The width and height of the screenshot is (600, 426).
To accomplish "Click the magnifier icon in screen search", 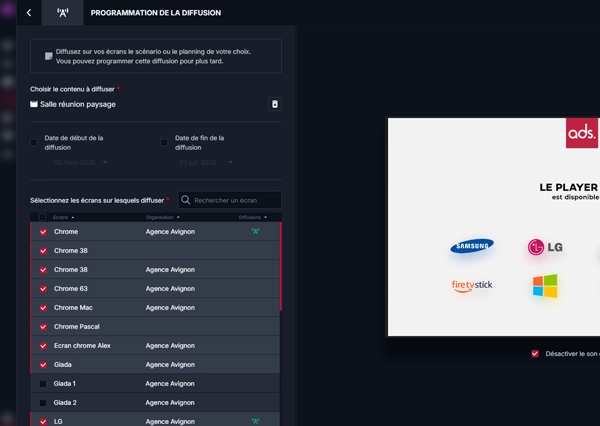I will (x=186, y=200).
